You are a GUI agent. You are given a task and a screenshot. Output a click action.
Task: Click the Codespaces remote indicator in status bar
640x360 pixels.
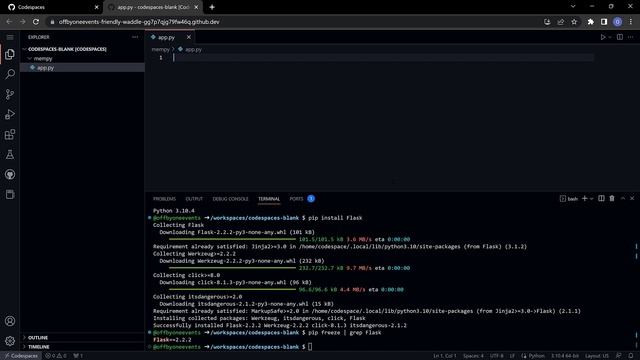coord(21,356)
